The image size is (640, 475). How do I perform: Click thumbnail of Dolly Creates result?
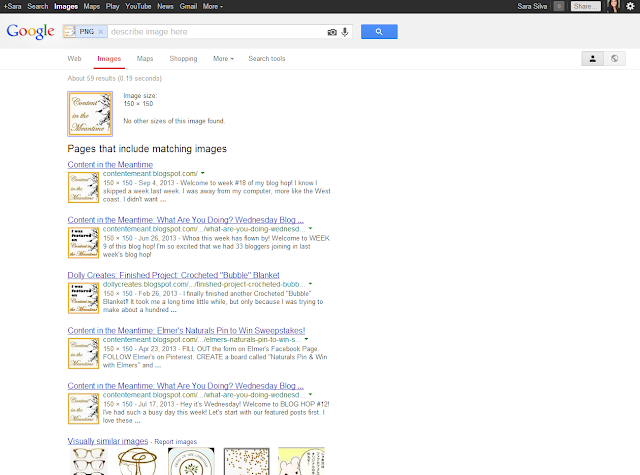[83, 298]
